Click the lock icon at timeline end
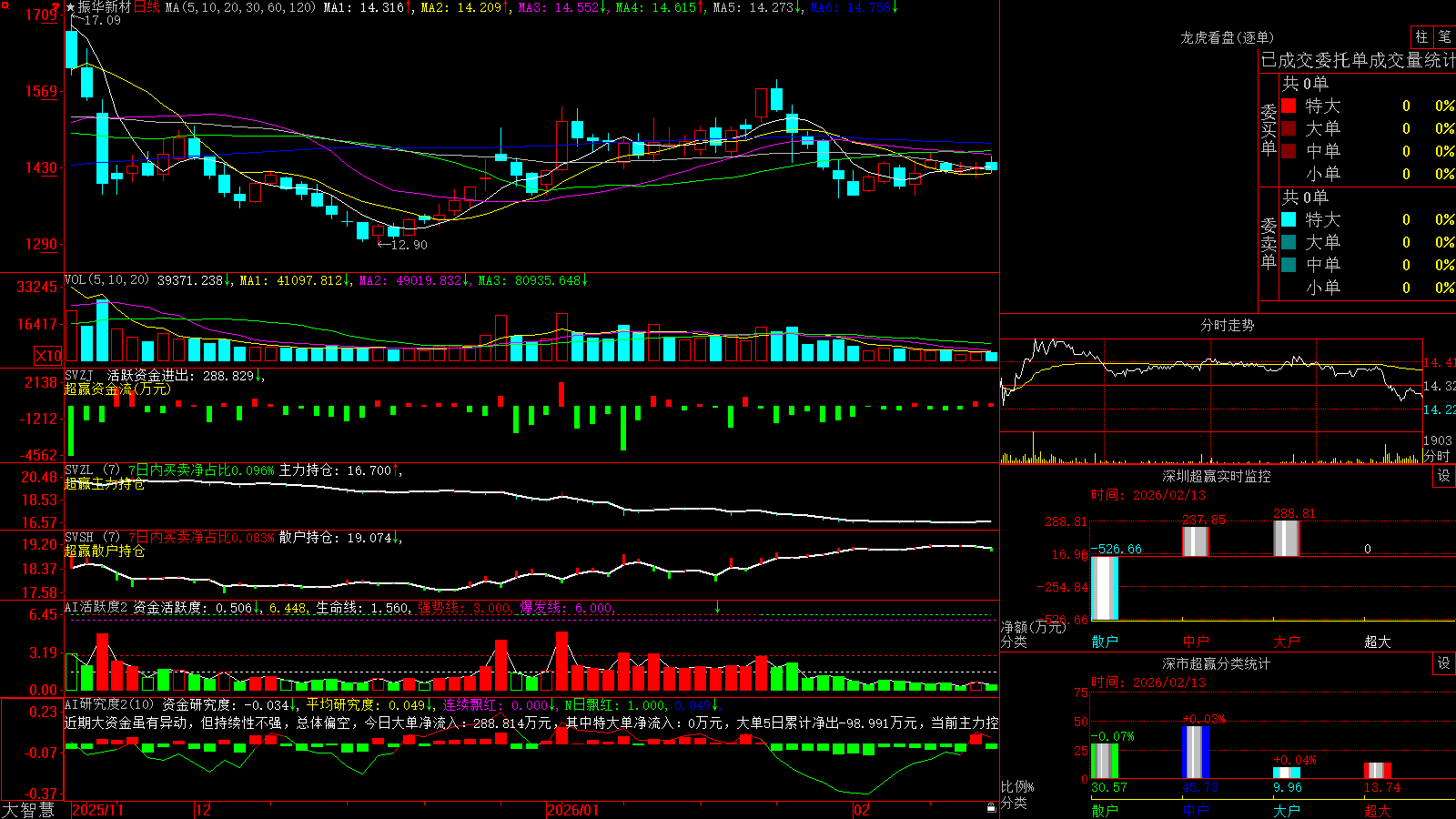This screenshot has width=1456, height=819. point(991,808)
